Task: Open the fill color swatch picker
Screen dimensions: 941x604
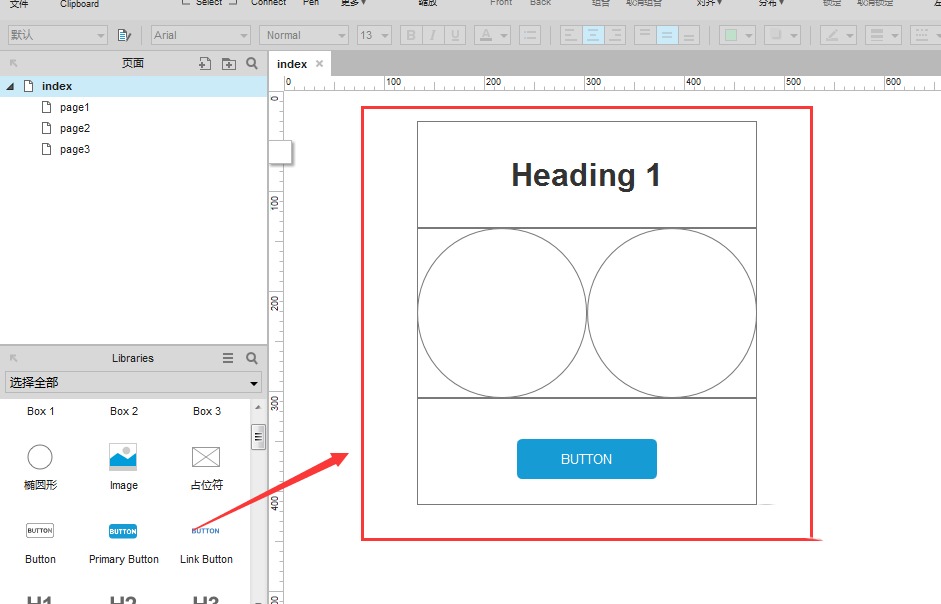Action: (x=737, y=35)
